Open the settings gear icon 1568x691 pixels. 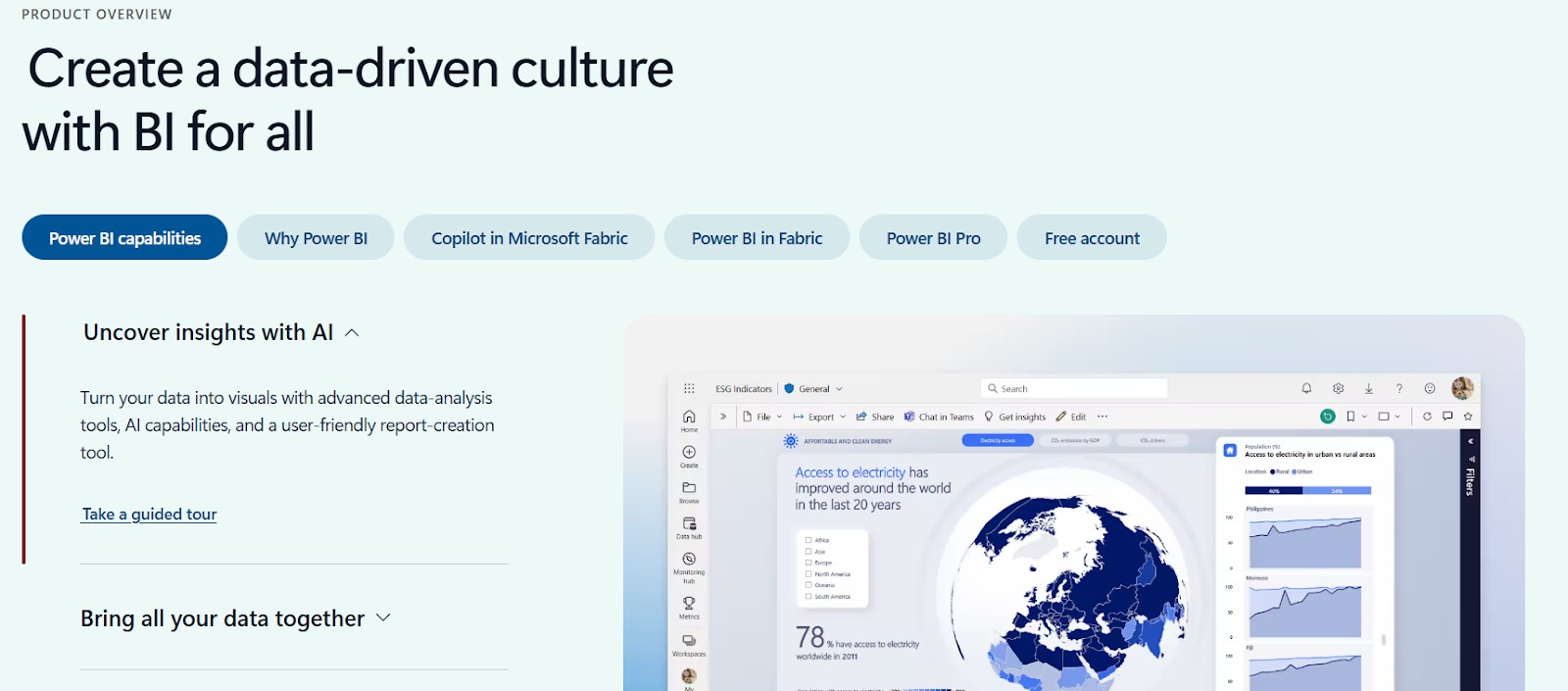coord(1338,388)
